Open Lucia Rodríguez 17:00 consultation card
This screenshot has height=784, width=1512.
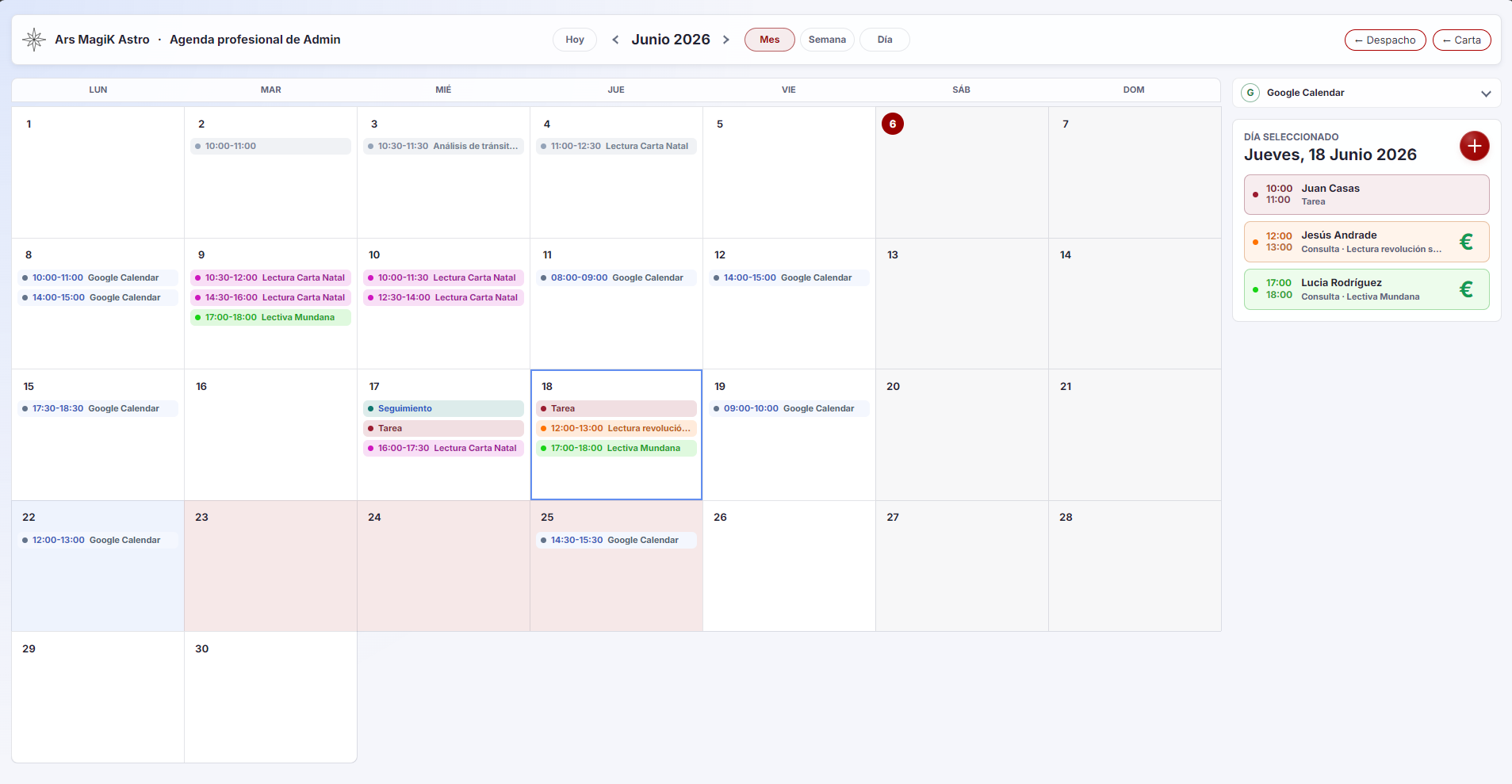coord(1366,289)
